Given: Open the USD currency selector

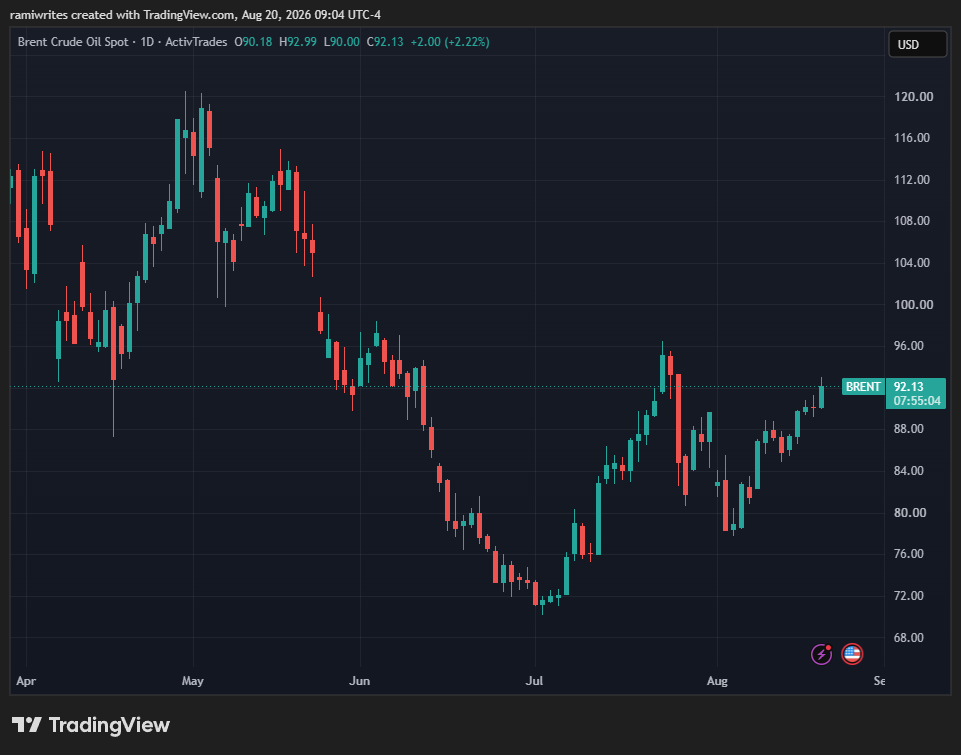Looking at the screenshot, I should click(x=917, y=45).
